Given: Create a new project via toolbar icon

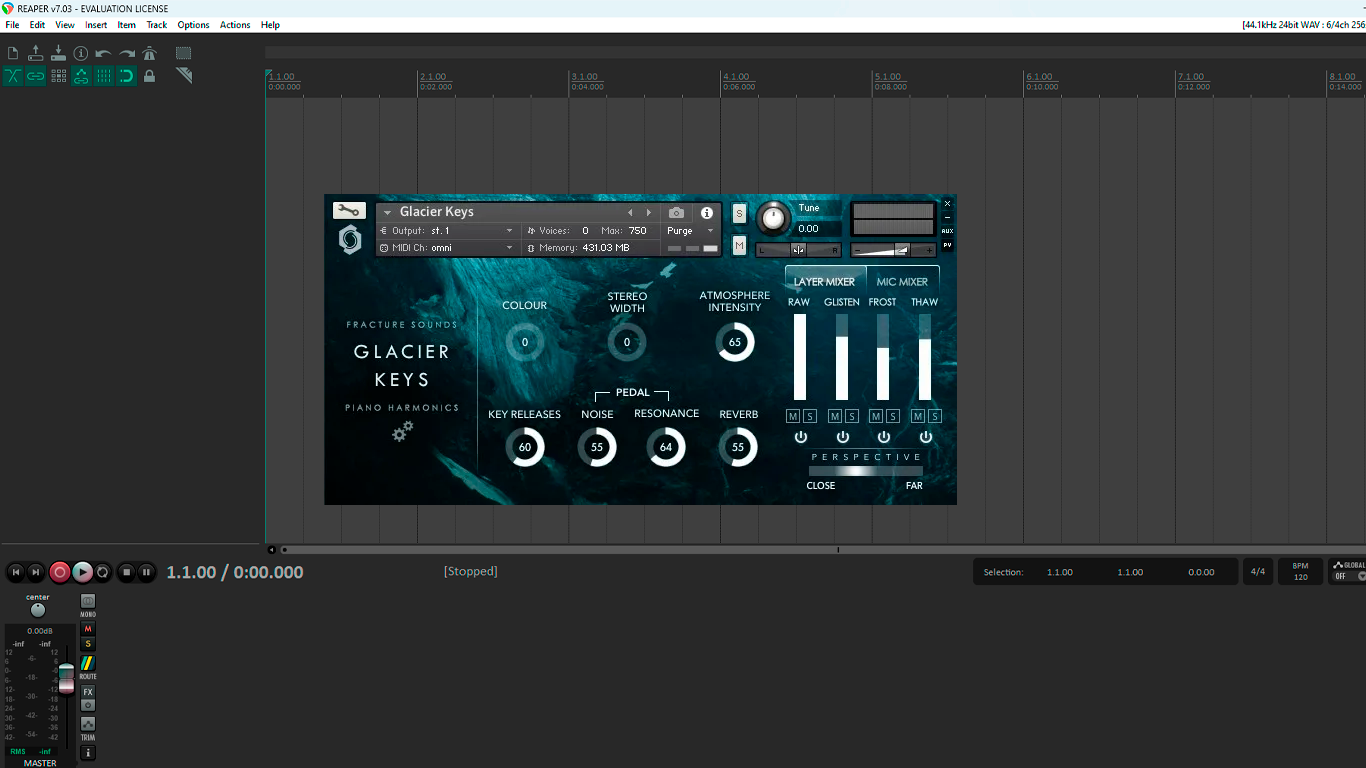Looking at the screenshot, I should (13, 53).
